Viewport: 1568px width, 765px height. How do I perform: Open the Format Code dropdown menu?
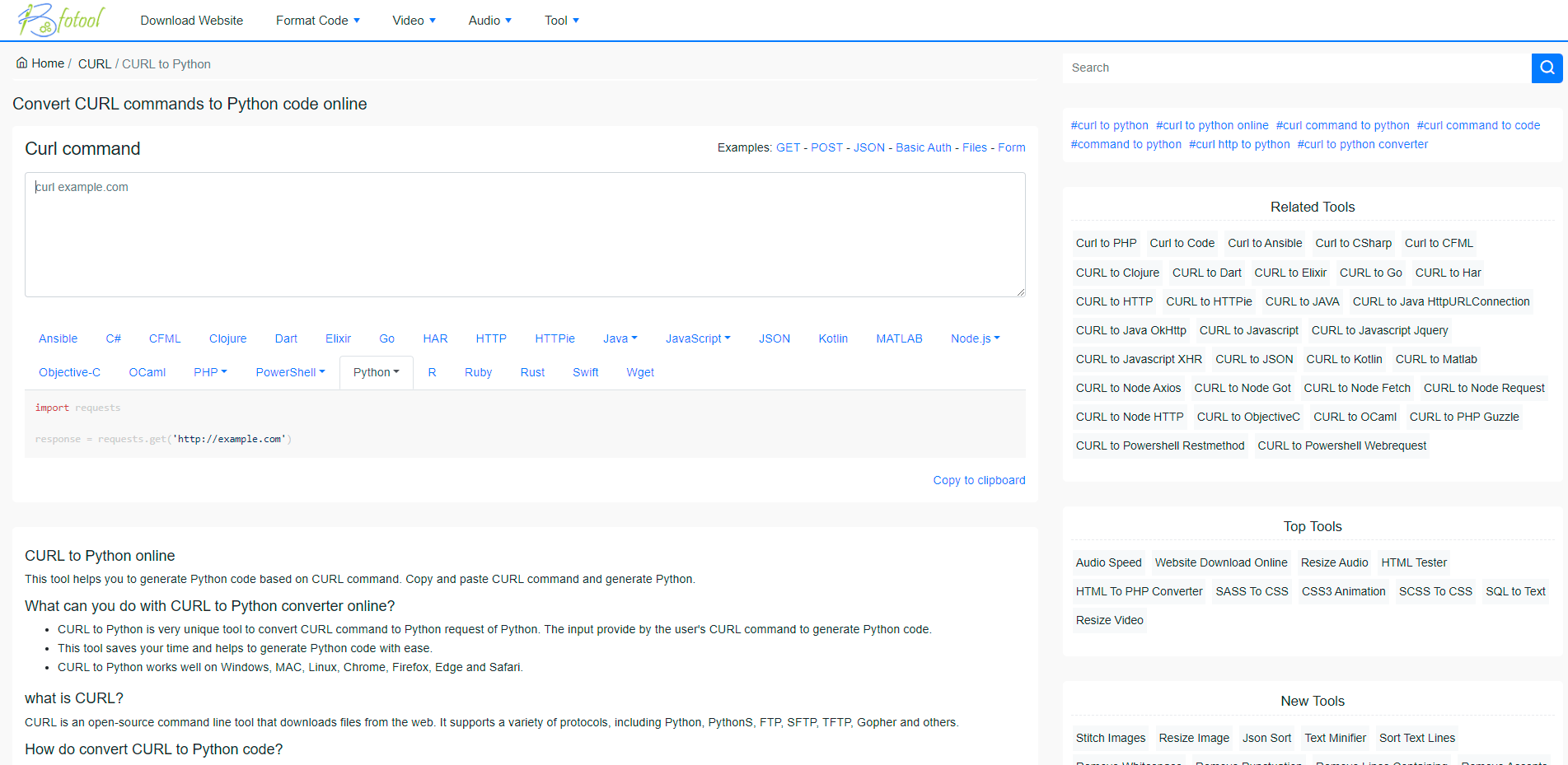point(317,21)
